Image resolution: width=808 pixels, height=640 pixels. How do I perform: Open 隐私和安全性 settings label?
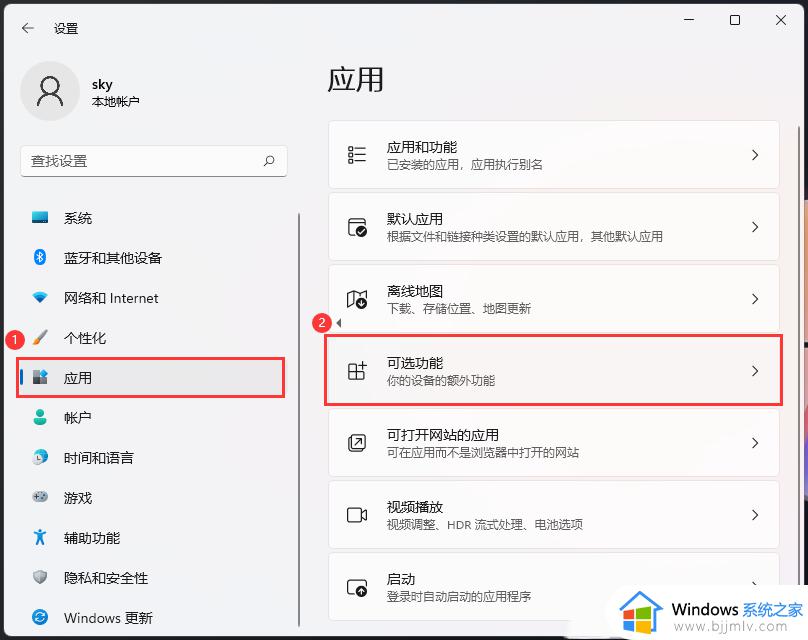106,578
